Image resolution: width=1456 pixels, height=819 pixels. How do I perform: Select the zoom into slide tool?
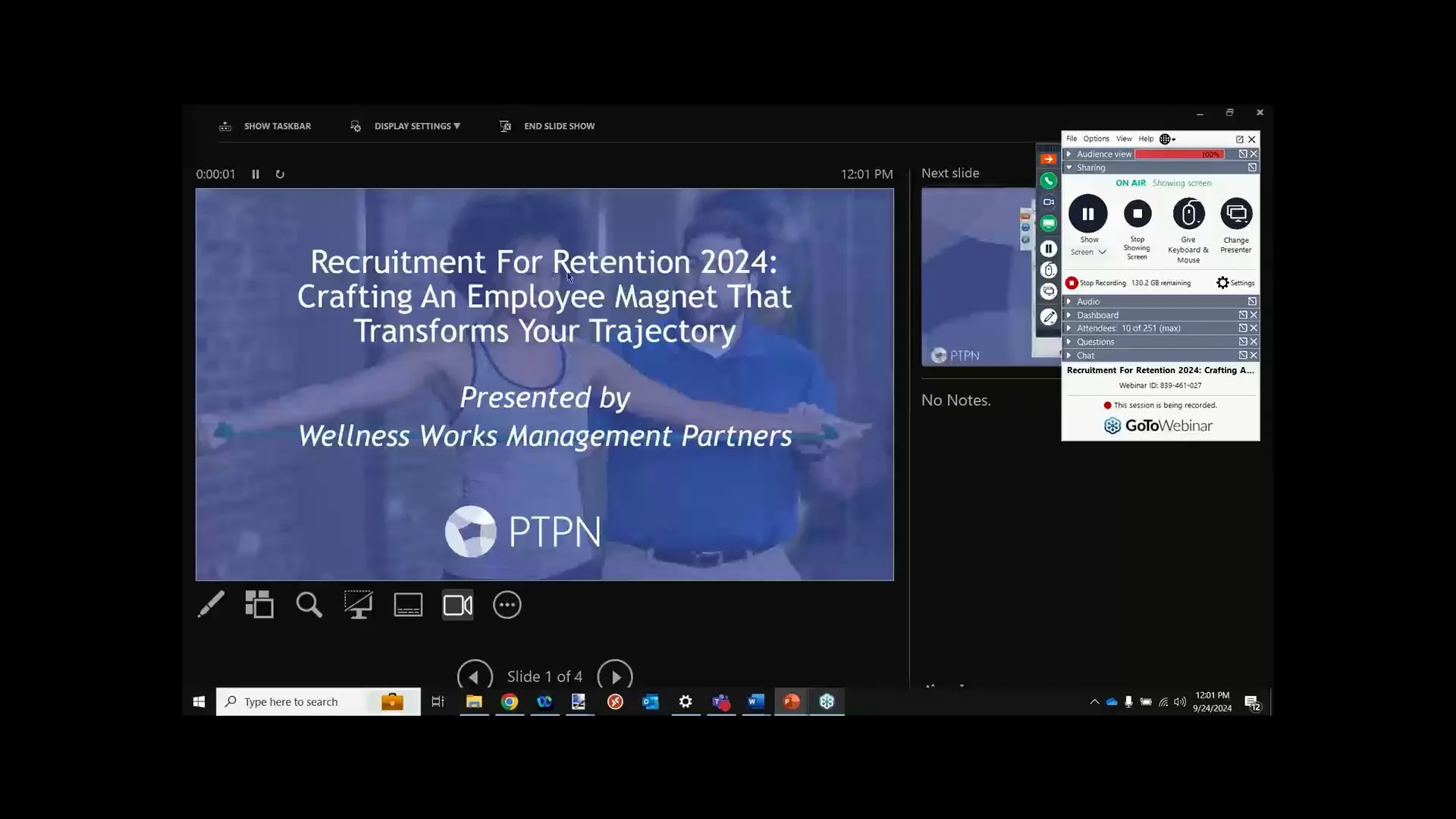pyautogui.click(x=309, y=604)
